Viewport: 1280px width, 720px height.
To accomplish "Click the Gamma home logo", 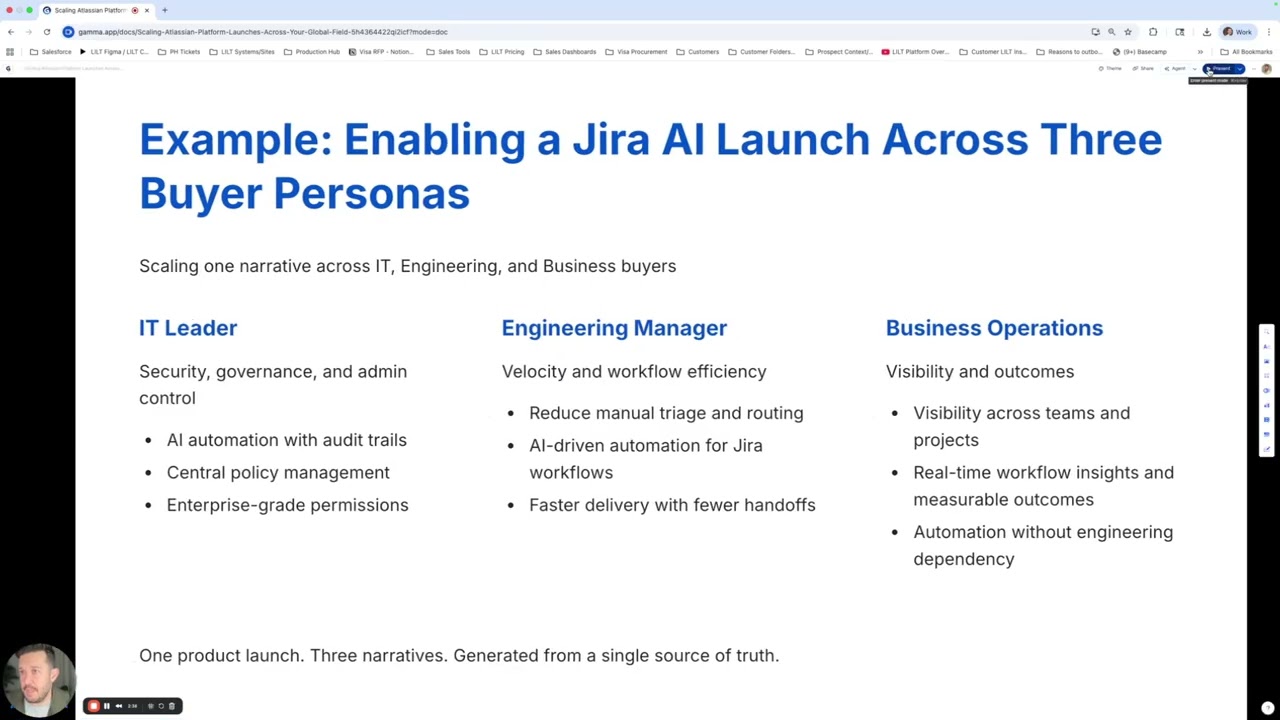I will 9,69.
